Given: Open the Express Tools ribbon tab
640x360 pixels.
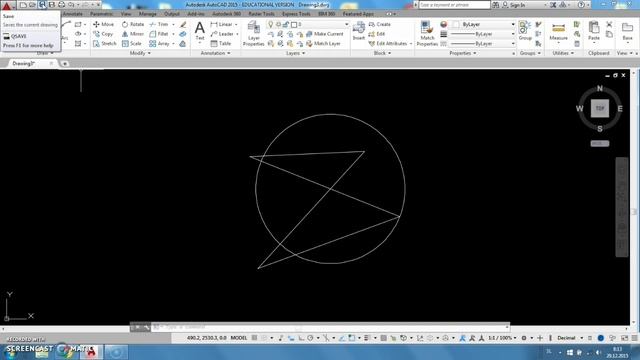Looking at the screenshot, I should click(296, 14).
